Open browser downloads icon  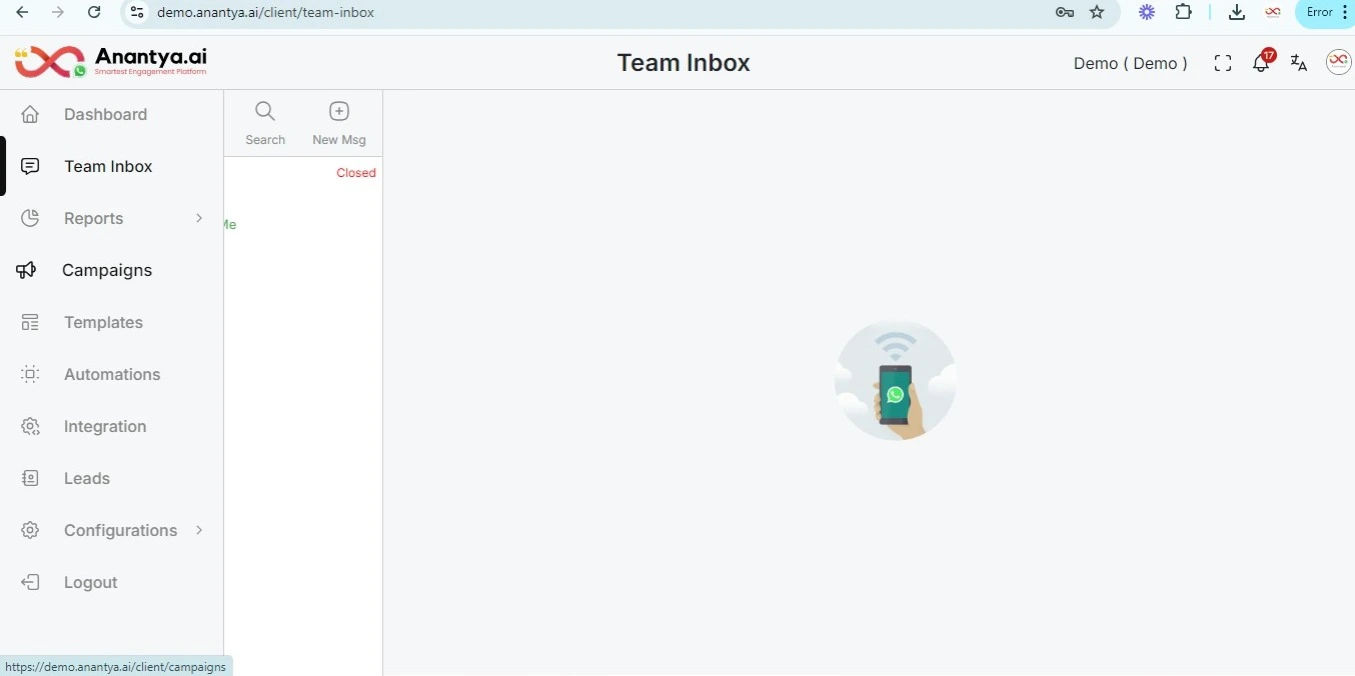(1237, 12)
